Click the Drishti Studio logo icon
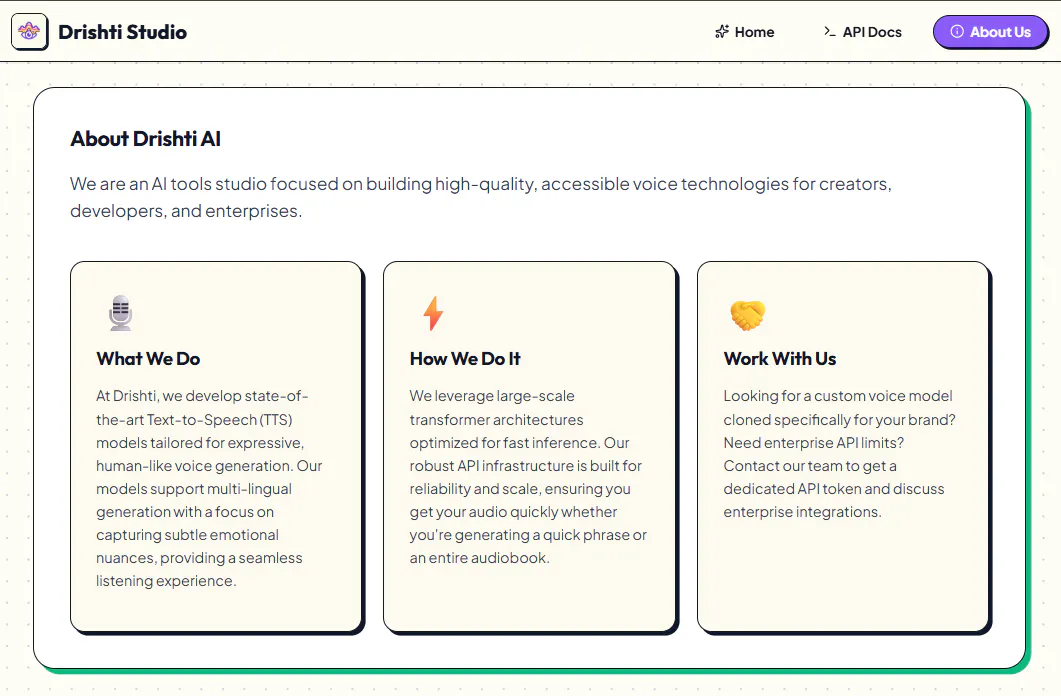The image size is (1061, 696). coord(29,31)
